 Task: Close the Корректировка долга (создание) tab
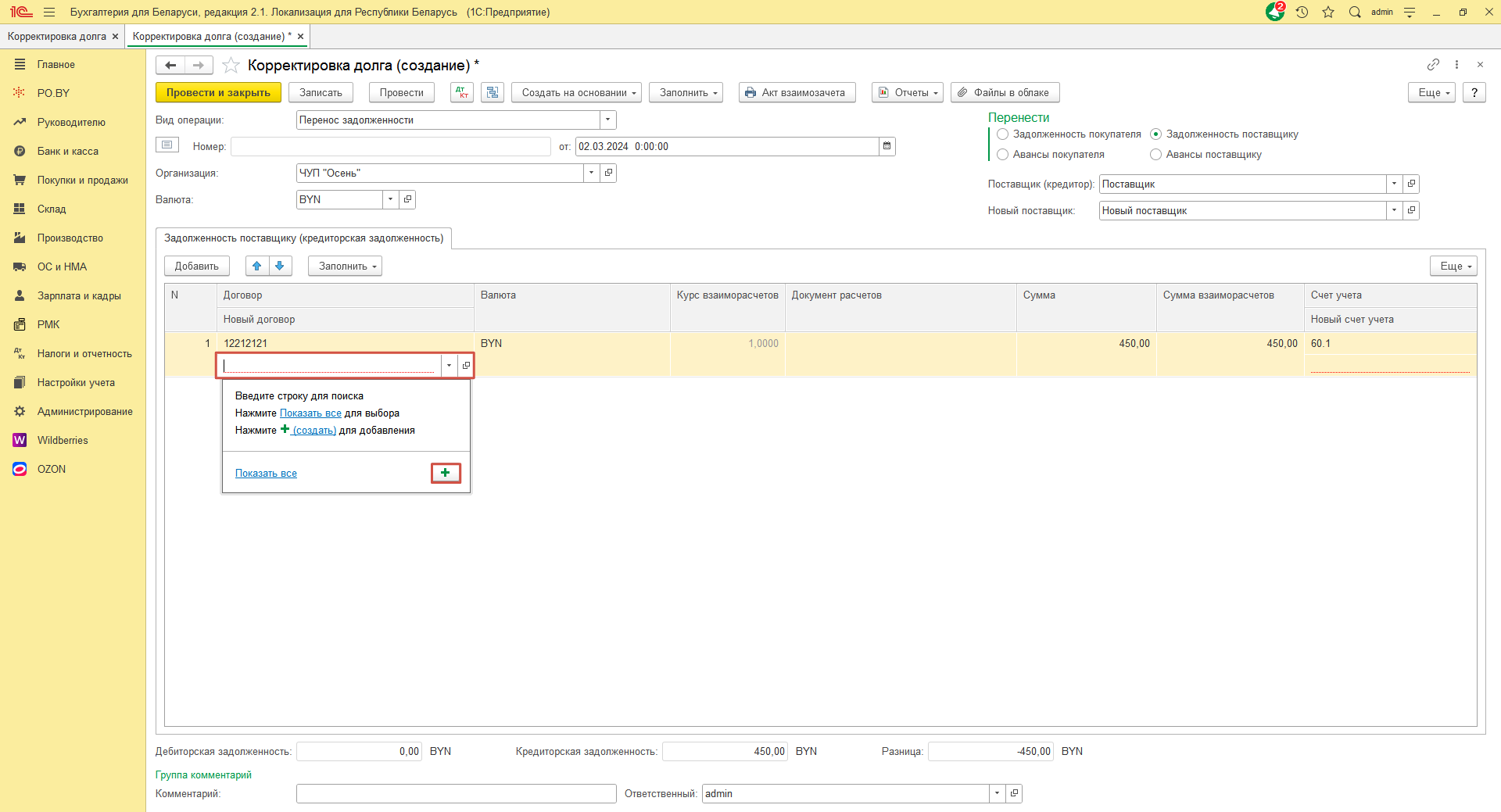(300, 36)
